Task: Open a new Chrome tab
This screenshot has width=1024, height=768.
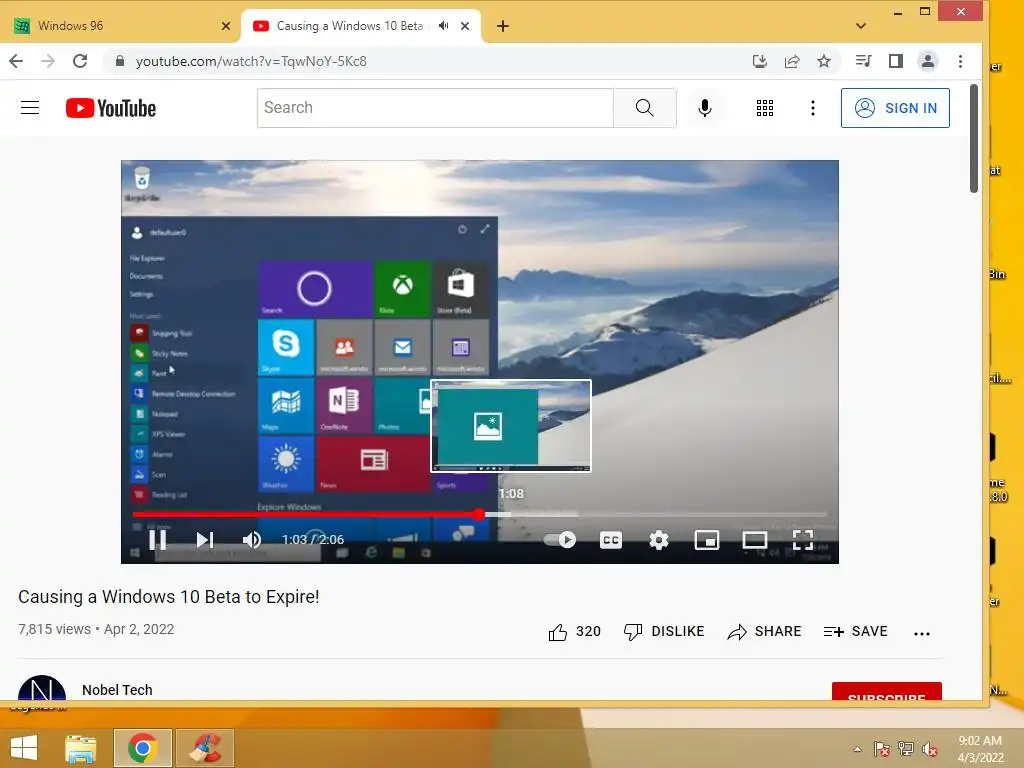Action: (502, 26)
